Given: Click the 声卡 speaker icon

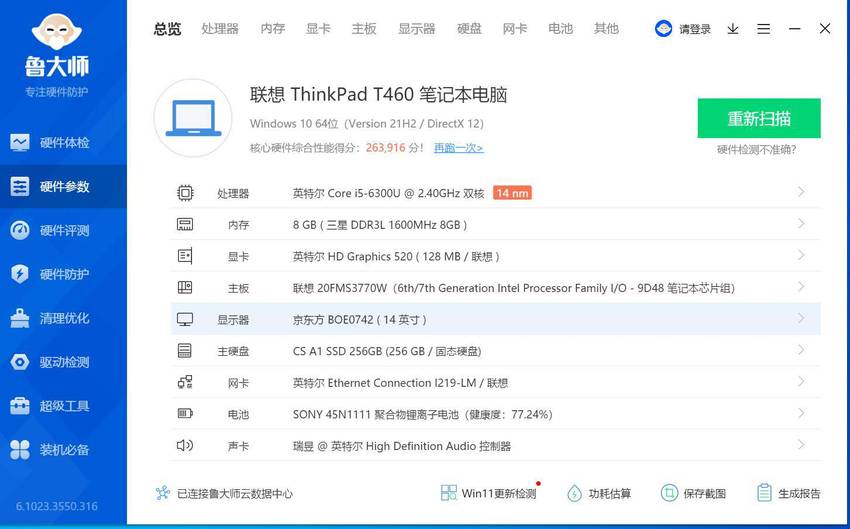Looking at the screenshot, I should pyautogui.click(x=185, y=446).
